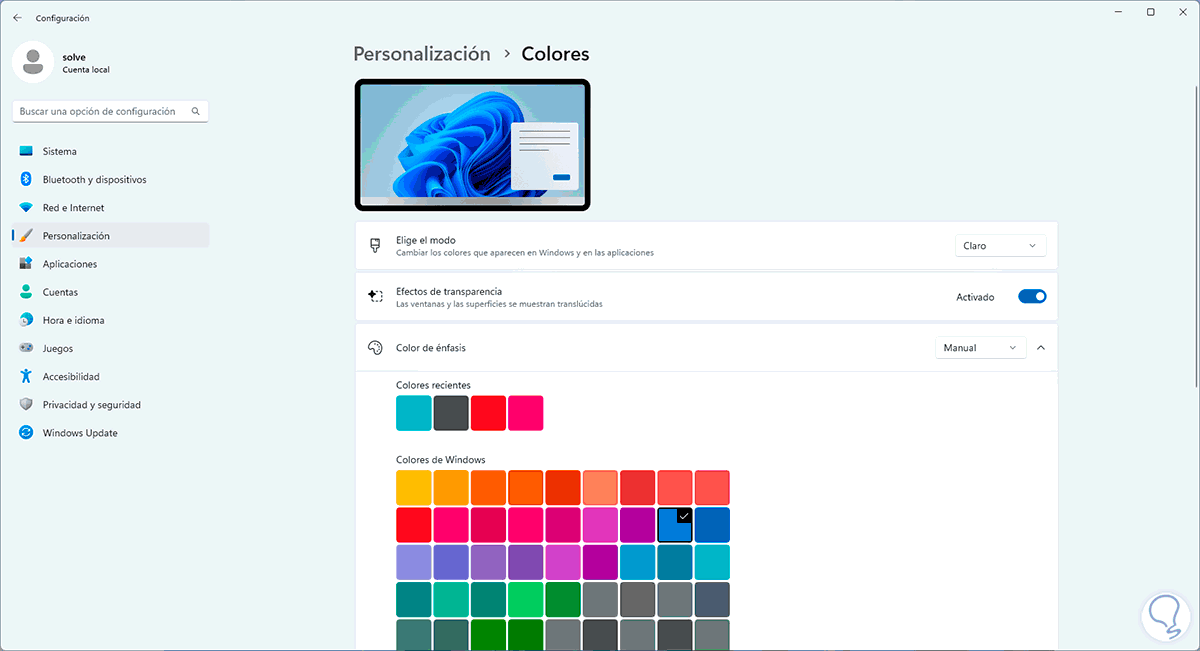
Task: Click the Juegos controller icon
Action: (26, 348)
